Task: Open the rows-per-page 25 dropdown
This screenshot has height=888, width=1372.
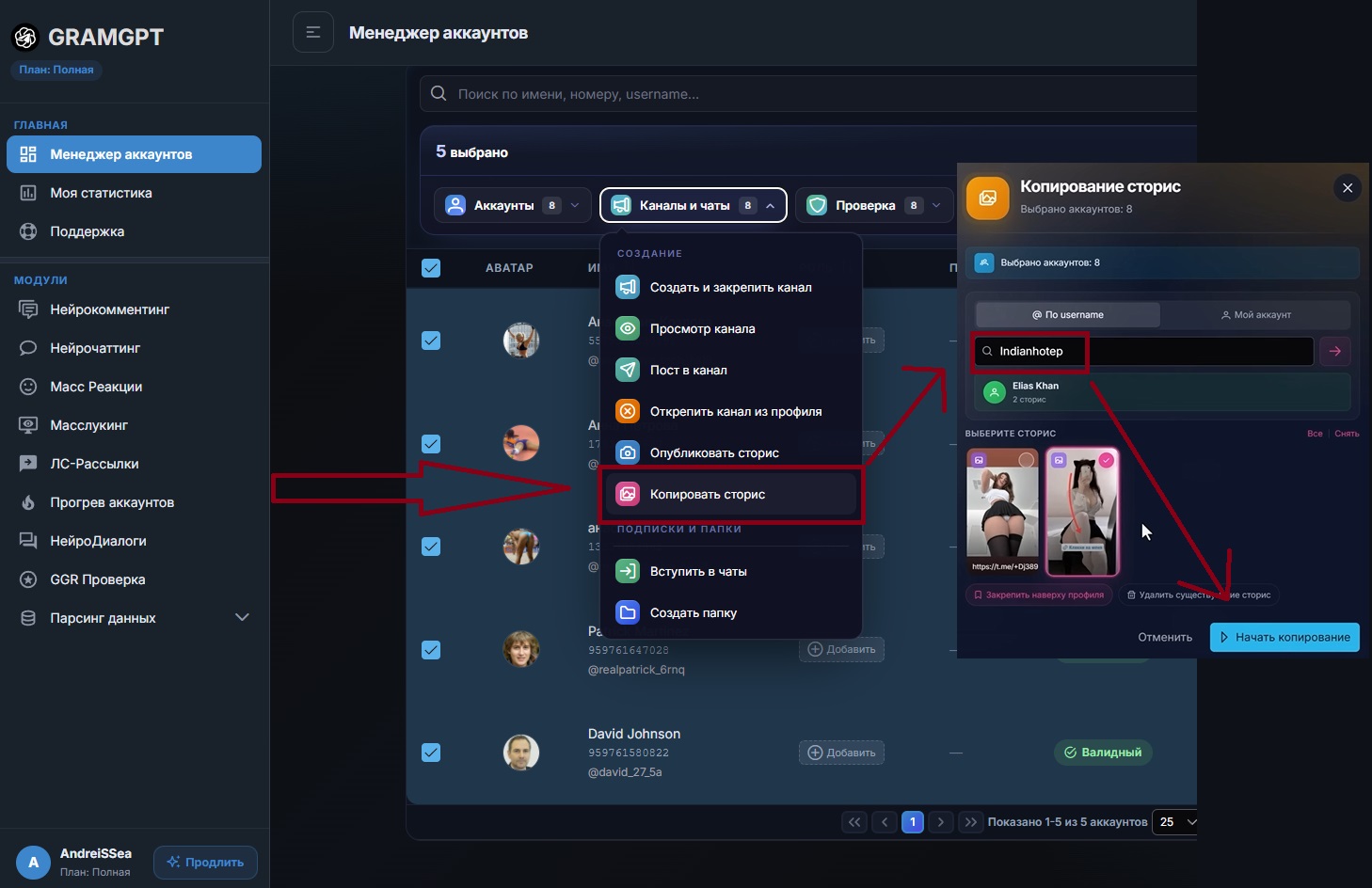Action: [x=1175, y=822]
